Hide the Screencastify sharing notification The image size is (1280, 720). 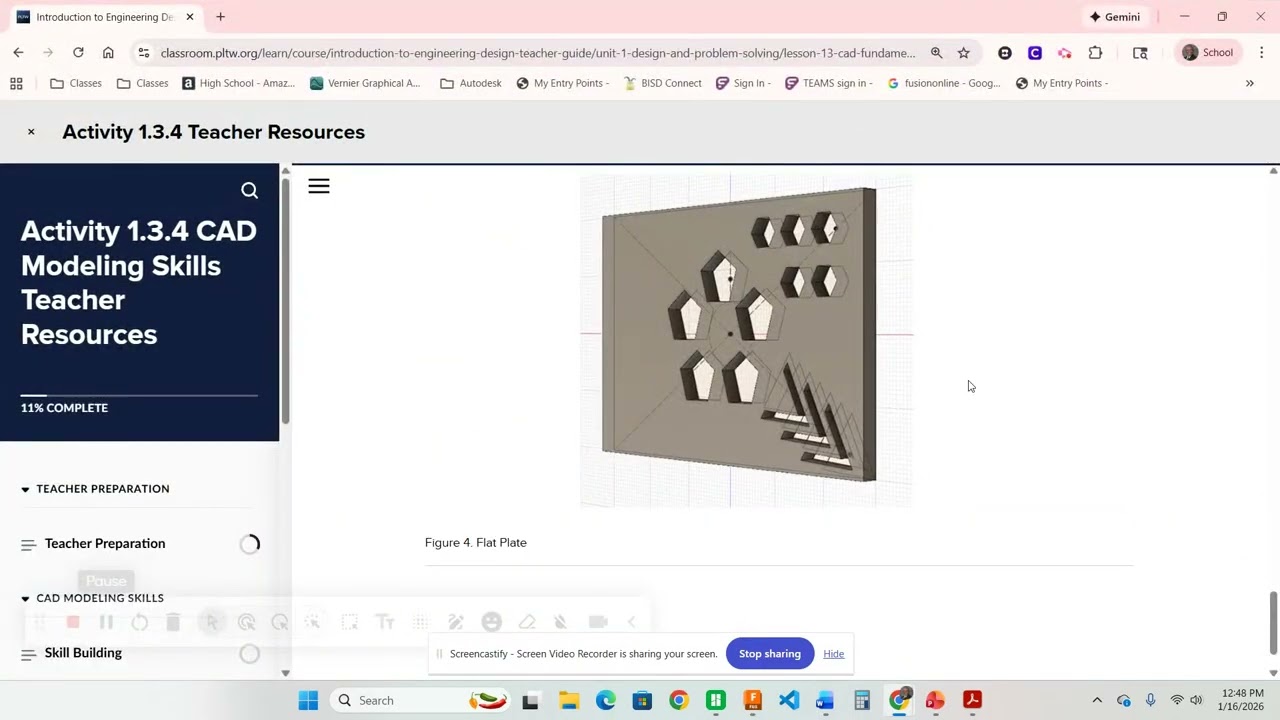tap(834, 654)
